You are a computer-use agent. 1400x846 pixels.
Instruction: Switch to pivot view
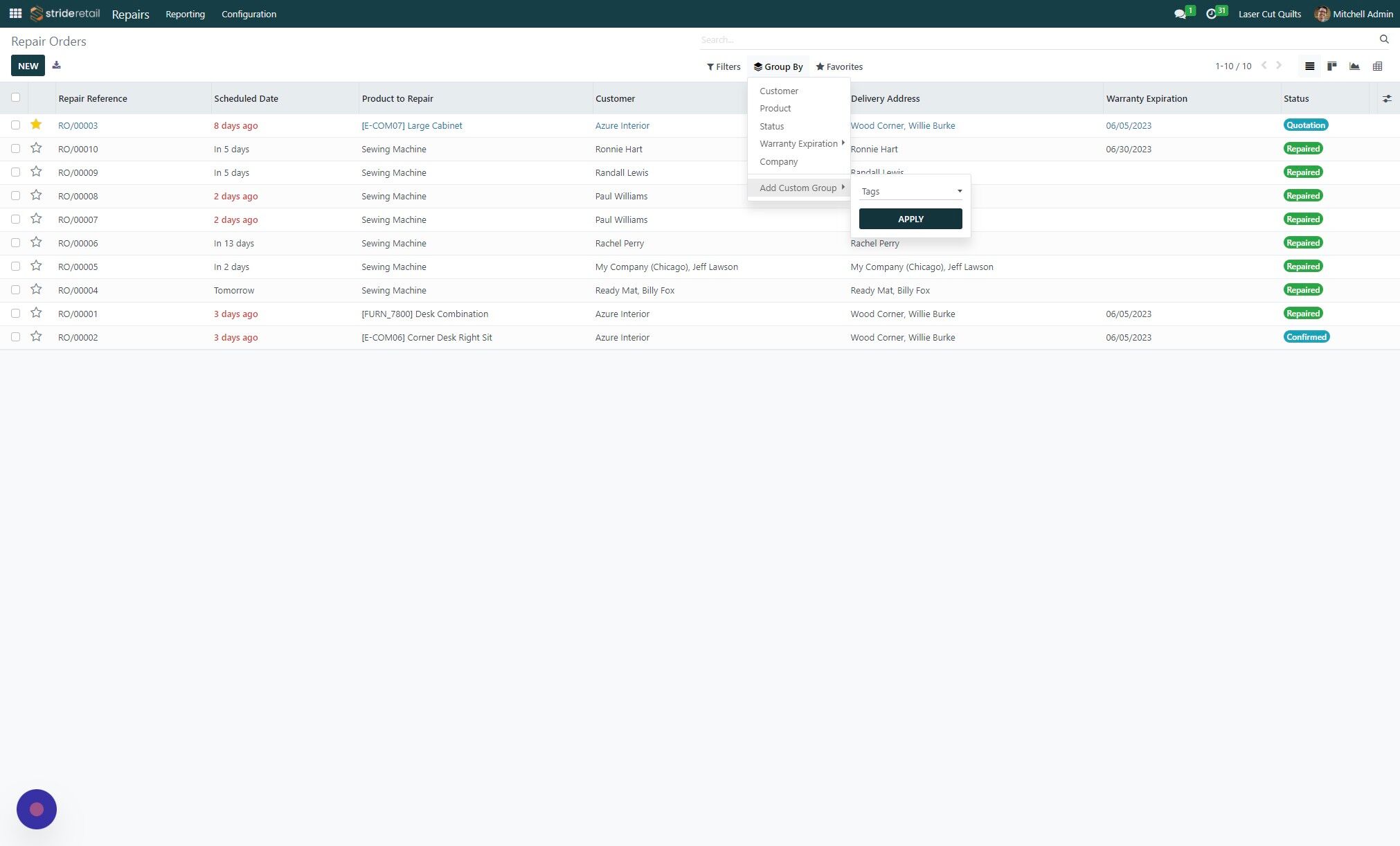(1377, 66)
